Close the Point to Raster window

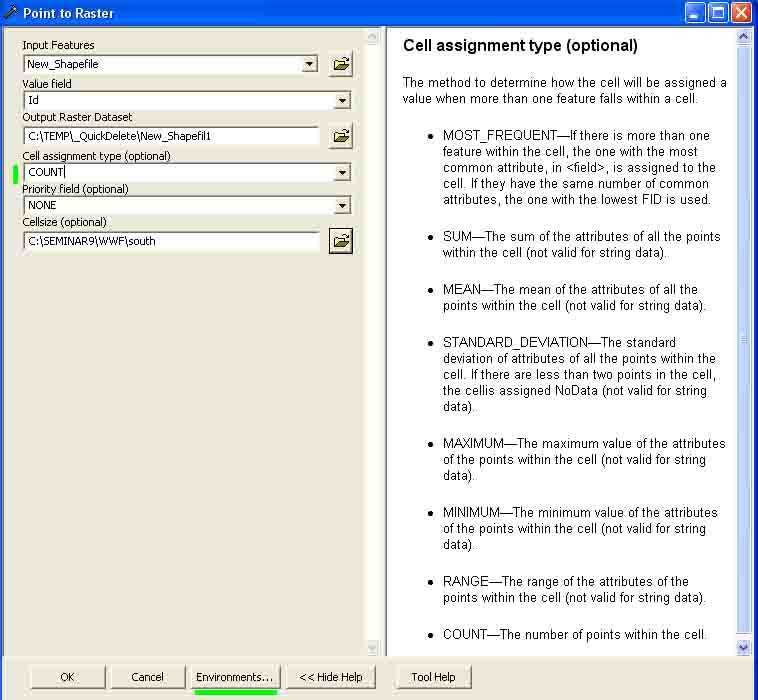coord(742,13)
